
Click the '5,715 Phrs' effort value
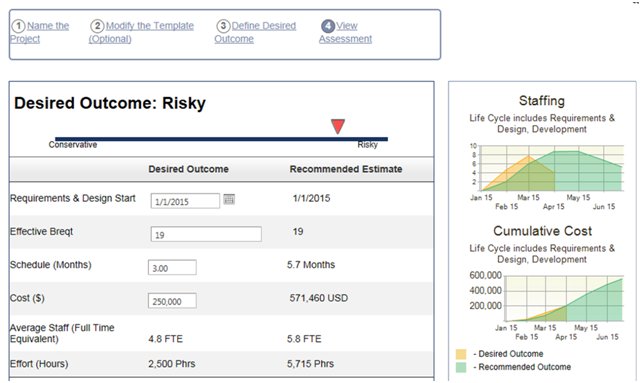click(x=310, y=364)
